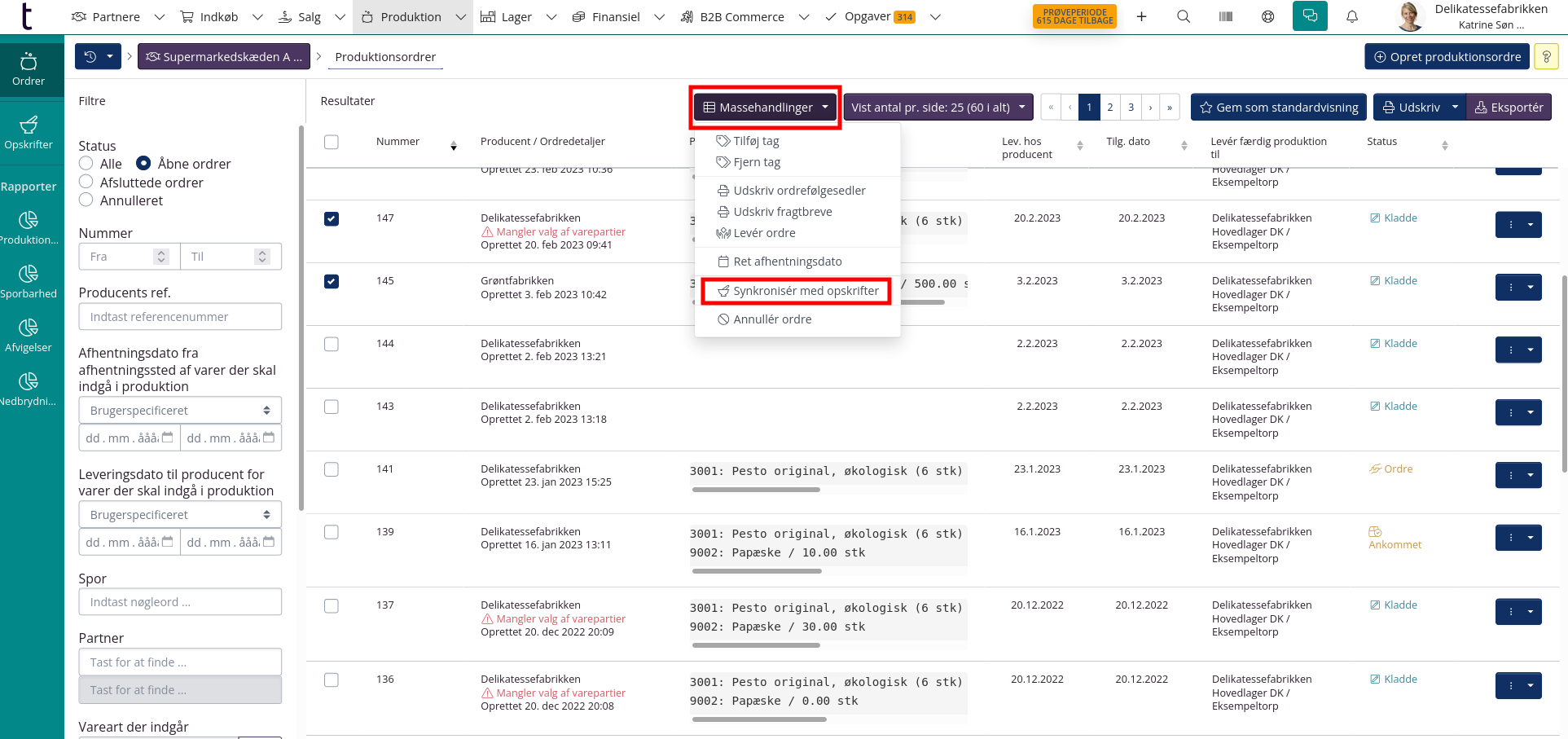
Task: Tick the checkbox for order 144
Action: tap(332, 345)
